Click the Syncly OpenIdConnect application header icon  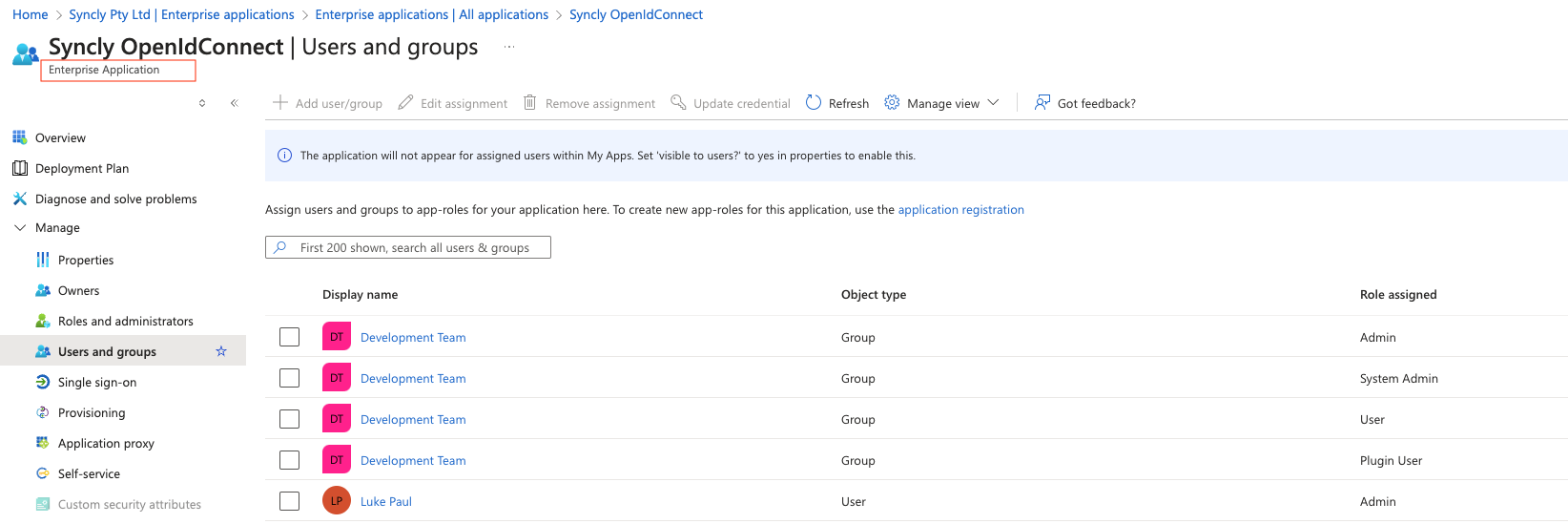pos(26,54)
